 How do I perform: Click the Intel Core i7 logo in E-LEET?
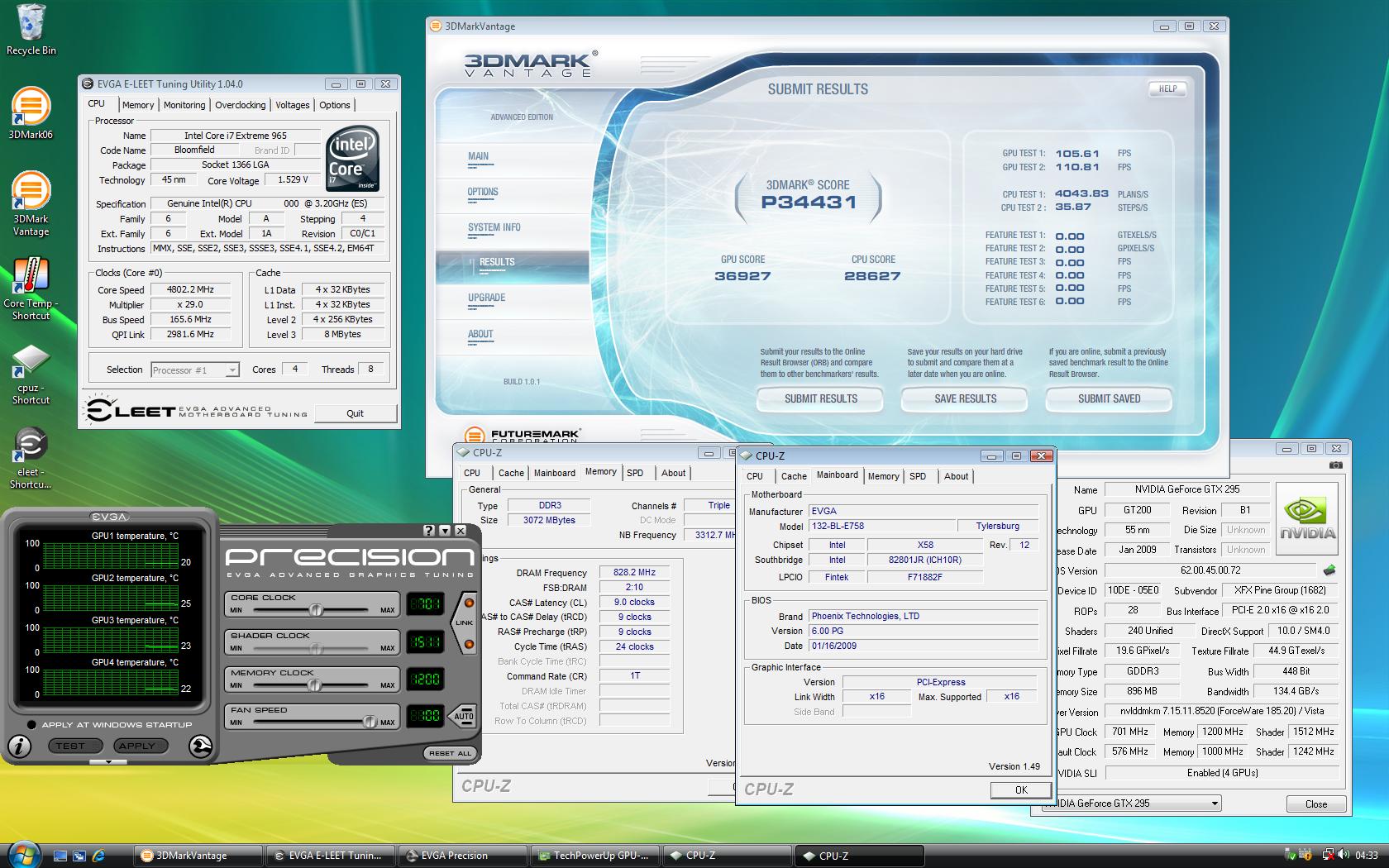click(353, 159)
